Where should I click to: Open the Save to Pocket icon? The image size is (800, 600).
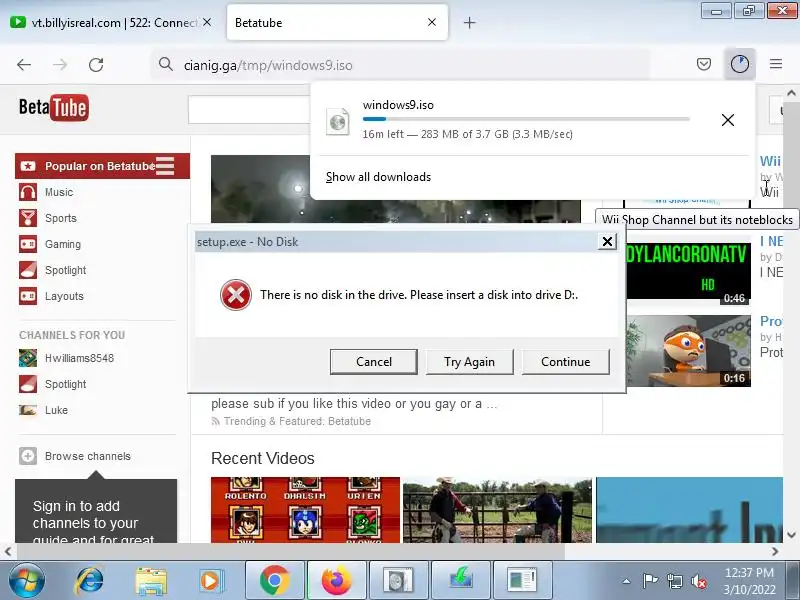[x=704, y=64]
